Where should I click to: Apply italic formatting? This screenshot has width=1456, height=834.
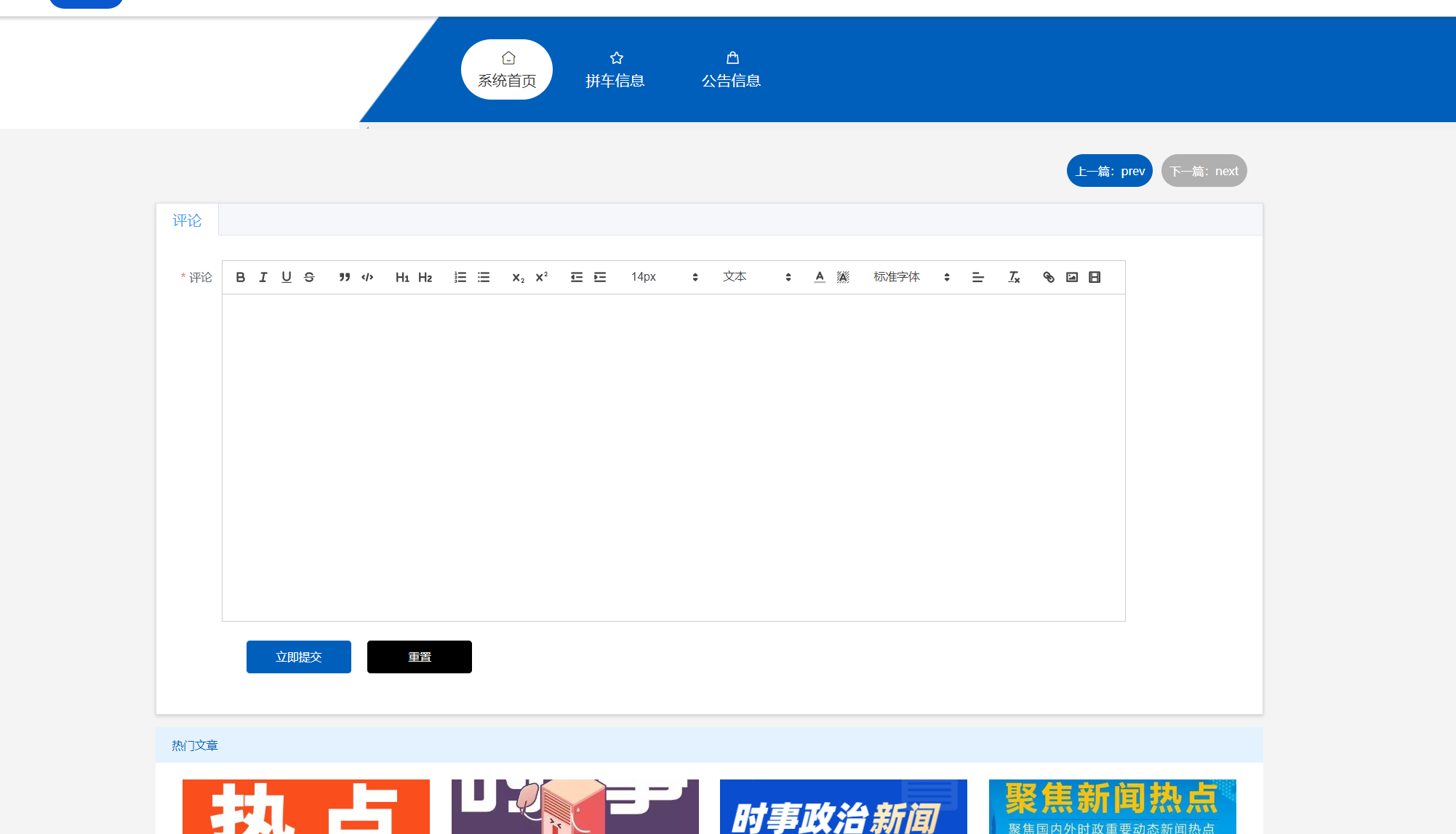point(263,277)
